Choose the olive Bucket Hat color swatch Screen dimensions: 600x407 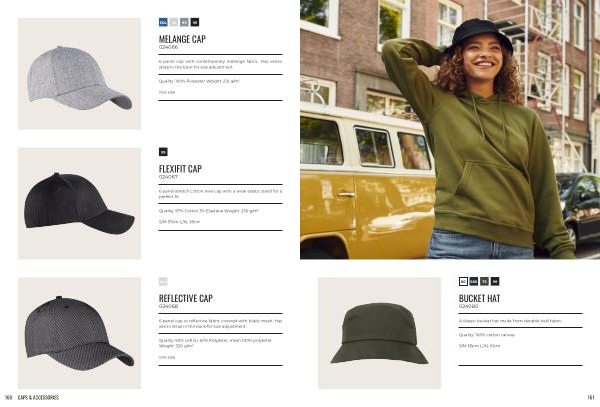(x=484, y=282)
